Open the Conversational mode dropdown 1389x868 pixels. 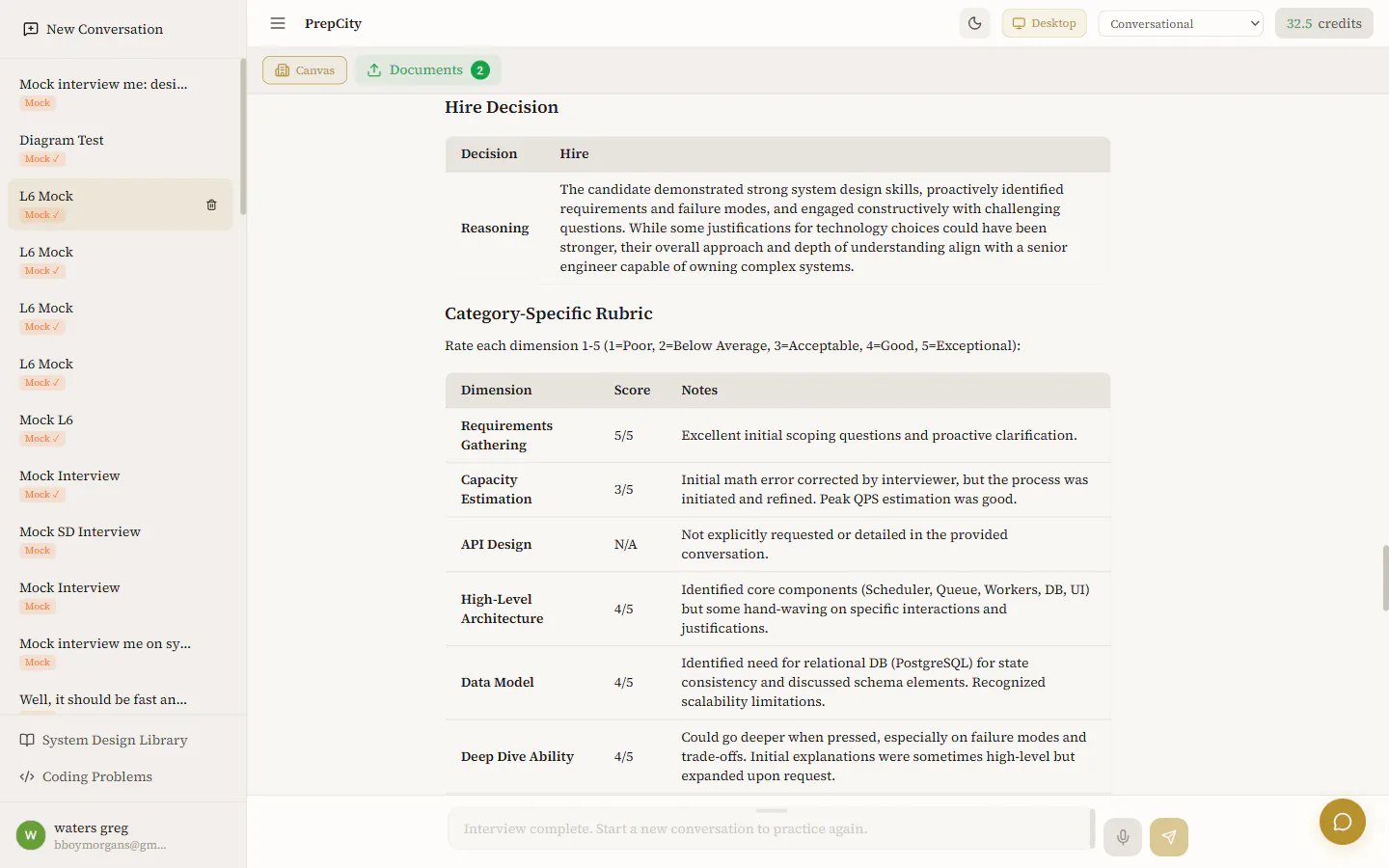point(1181,23)
